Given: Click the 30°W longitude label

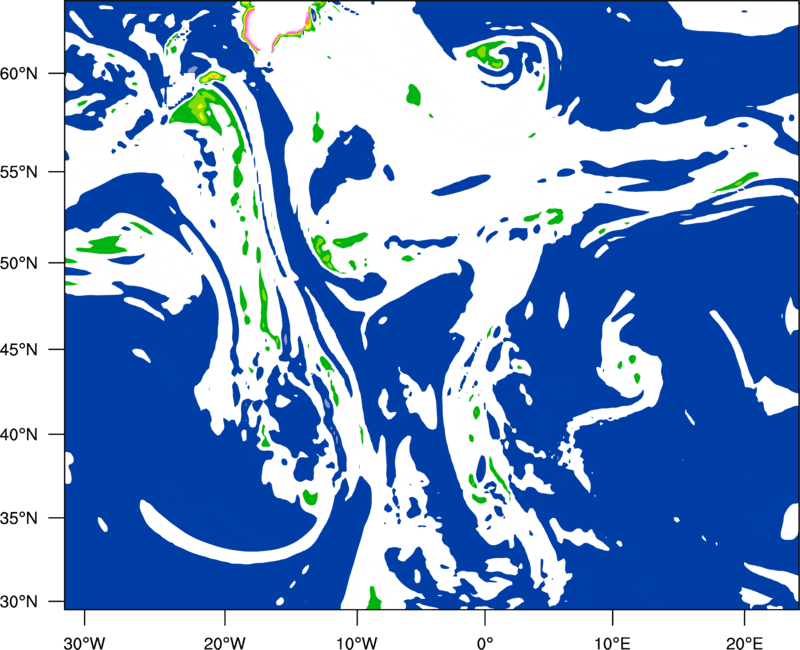Looking at the screenshot, I should tap(84, 643).
